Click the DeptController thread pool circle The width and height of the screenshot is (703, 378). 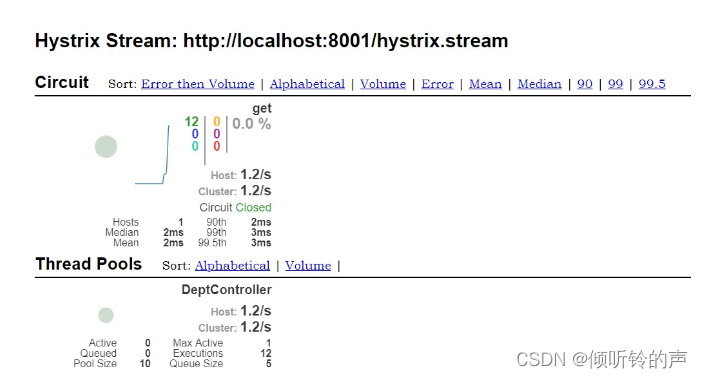[x=106, y=315]
